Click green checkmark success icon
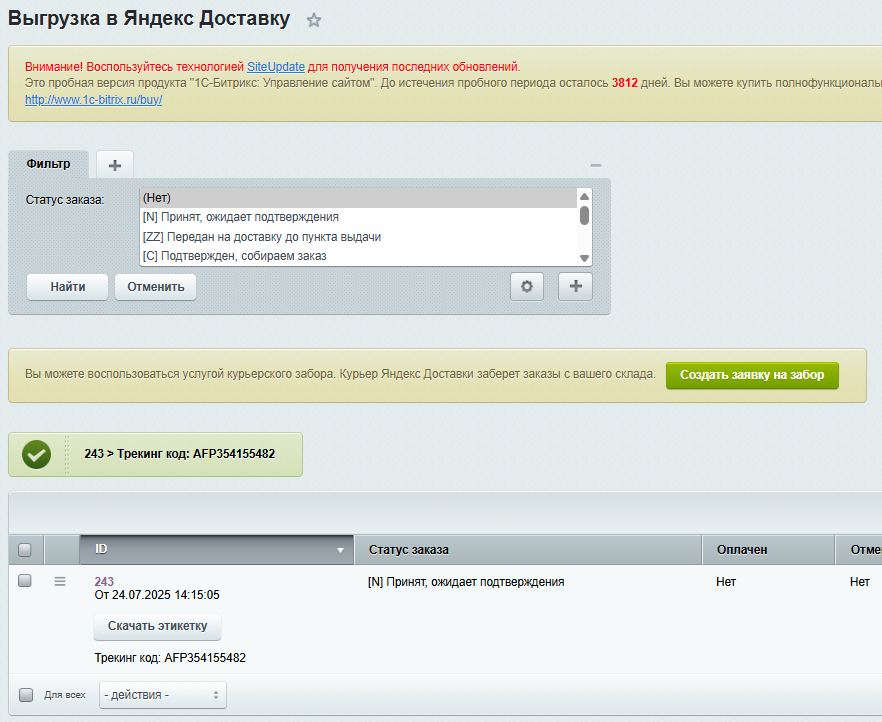 37,454
